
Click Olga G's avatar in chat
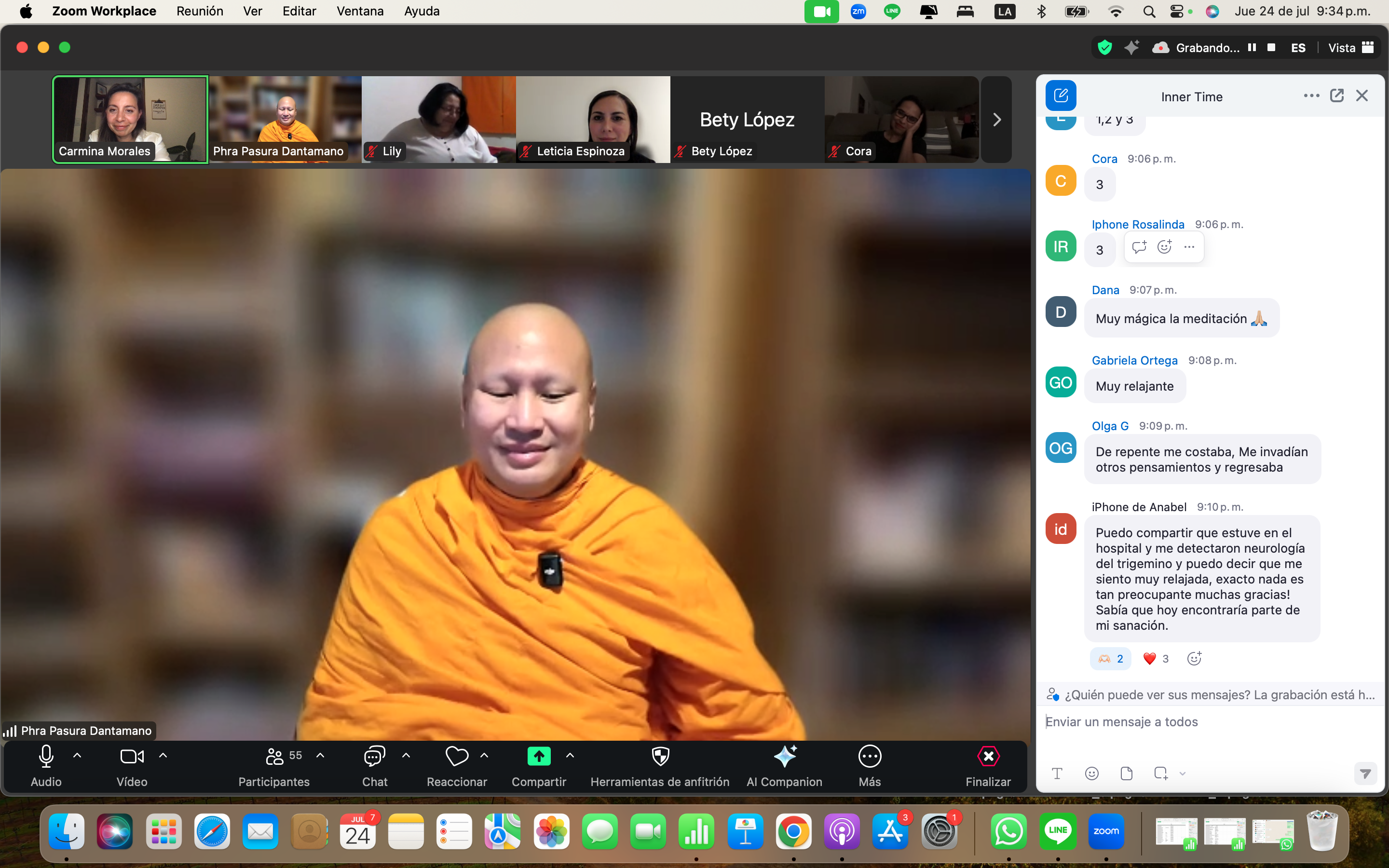tap(1061, 448)
